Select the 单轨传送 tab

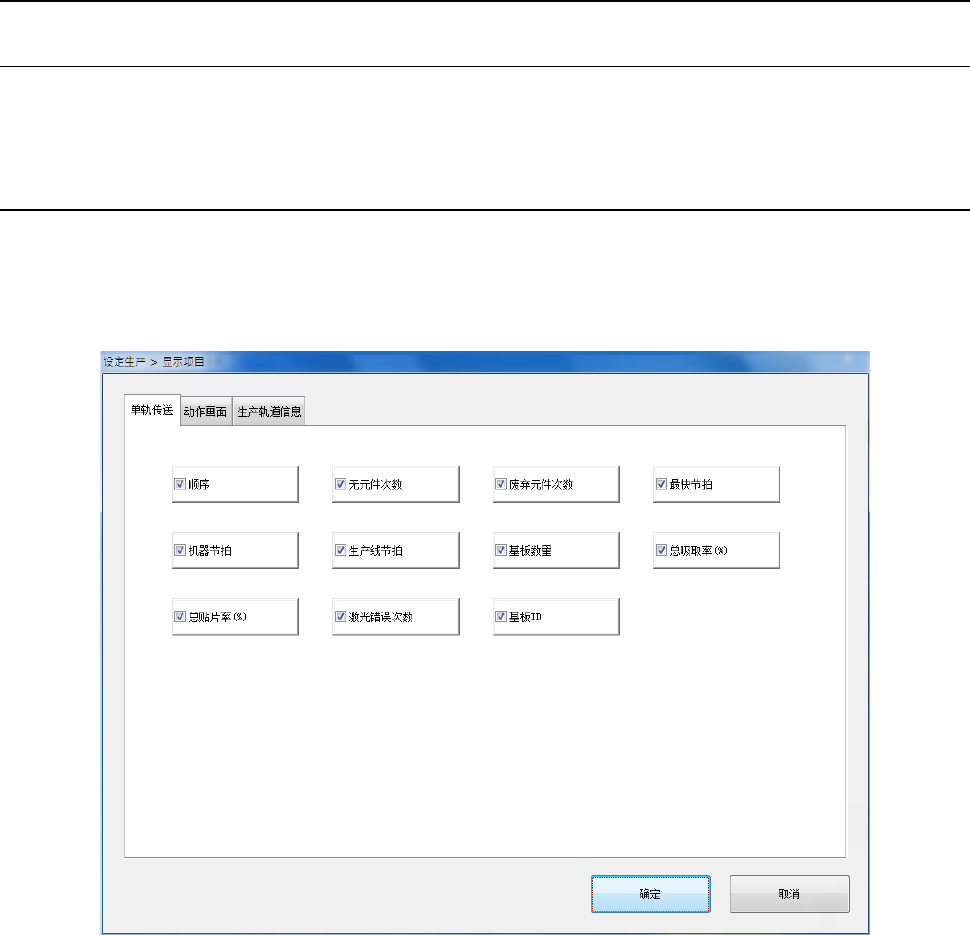(x=152, y=410)
